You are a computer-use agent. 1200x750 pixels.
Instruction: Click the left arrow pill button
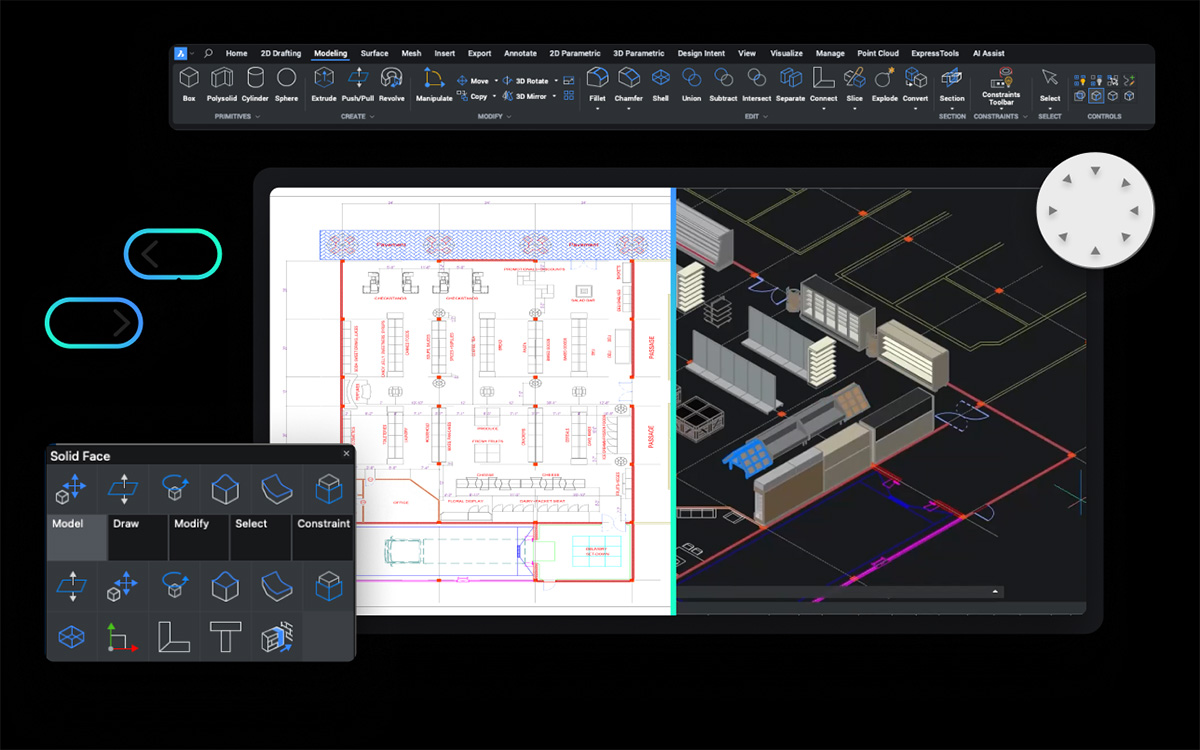pyautogui.click(x=172, y=254)
